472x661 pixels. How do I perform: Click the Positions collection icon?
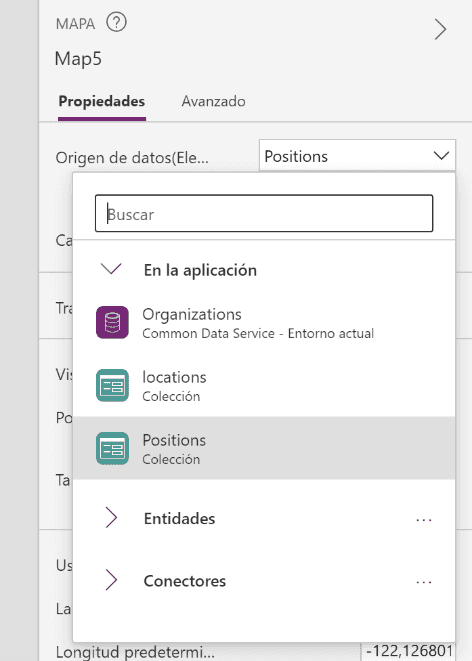point(112,448)
